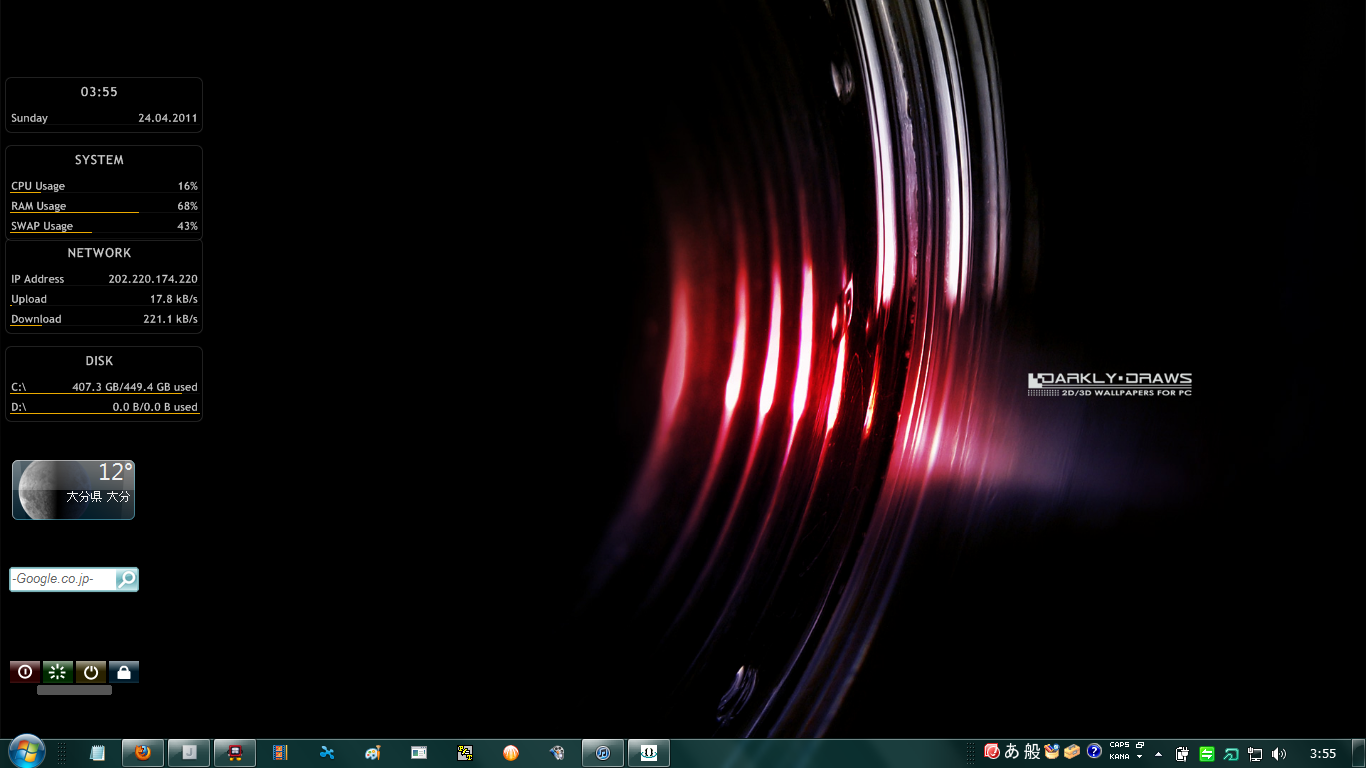This screenshot has height=768, width=1366.
Task: Open the notepad icon on the taskbar
Action: [x=97, y=753]
